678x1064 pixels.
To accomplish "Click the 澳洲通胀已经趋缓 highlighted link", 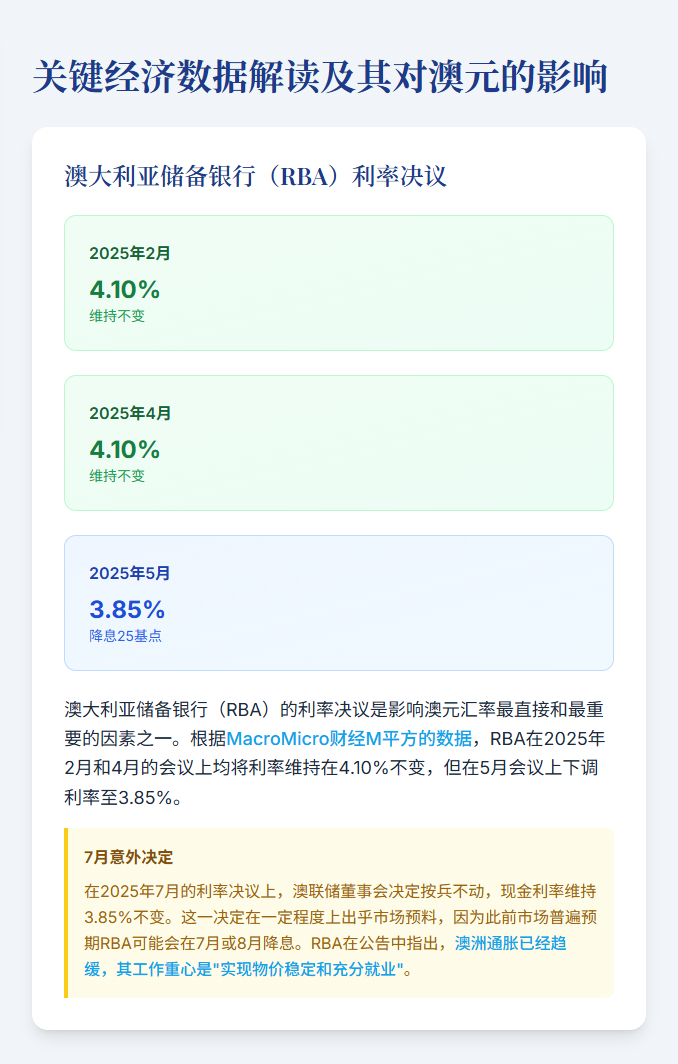I will pyautogui.click(x=512, y=942).
